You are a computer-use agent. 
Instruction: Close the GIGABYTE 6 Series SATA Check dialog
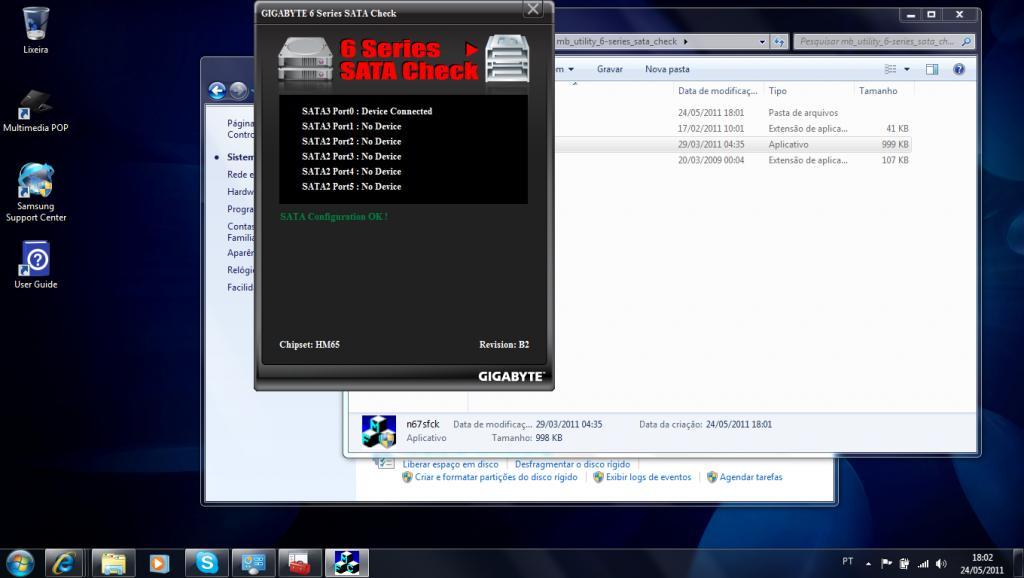point(533,9)
